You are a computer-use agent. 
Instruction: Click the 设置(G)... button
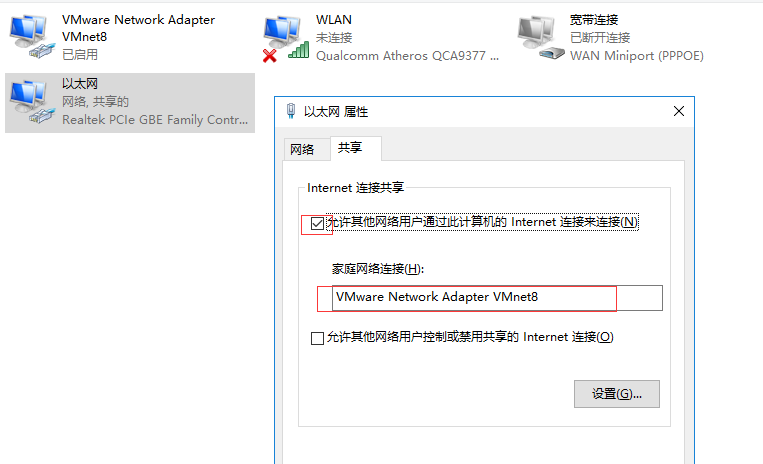click(617, 394)
